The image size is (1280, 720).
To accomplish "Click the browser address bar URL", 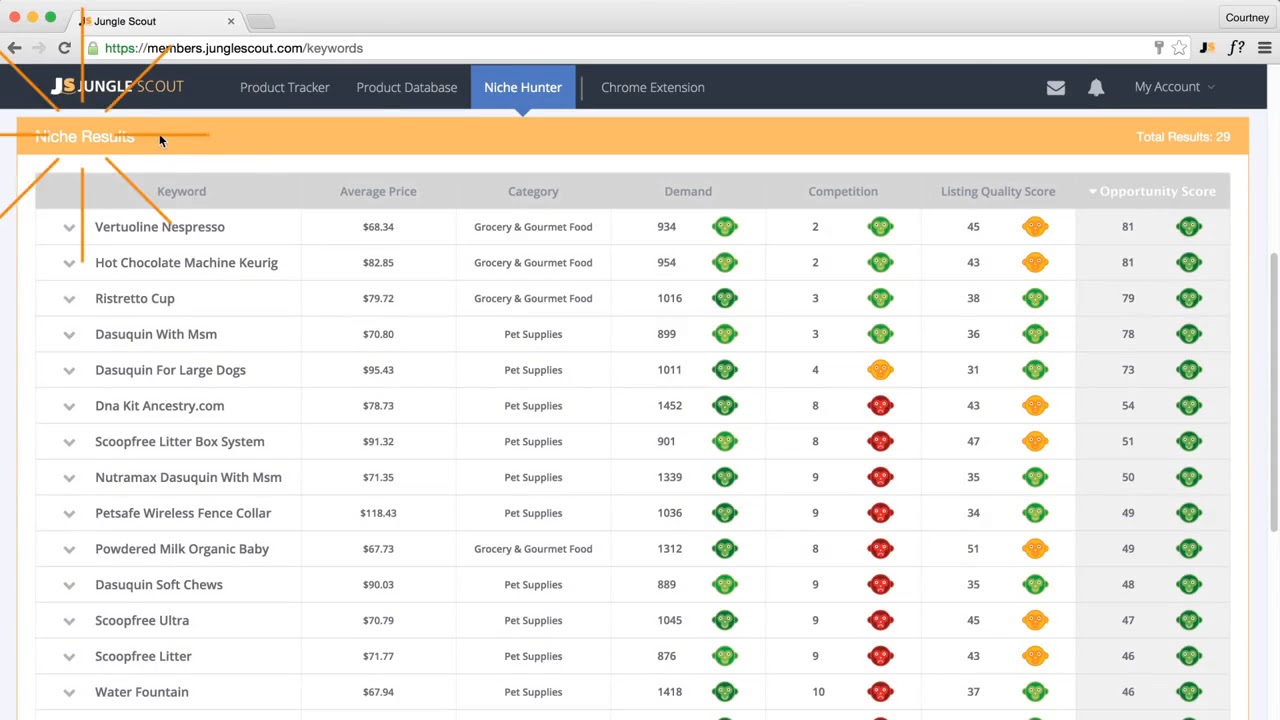I will click(234, 48).
